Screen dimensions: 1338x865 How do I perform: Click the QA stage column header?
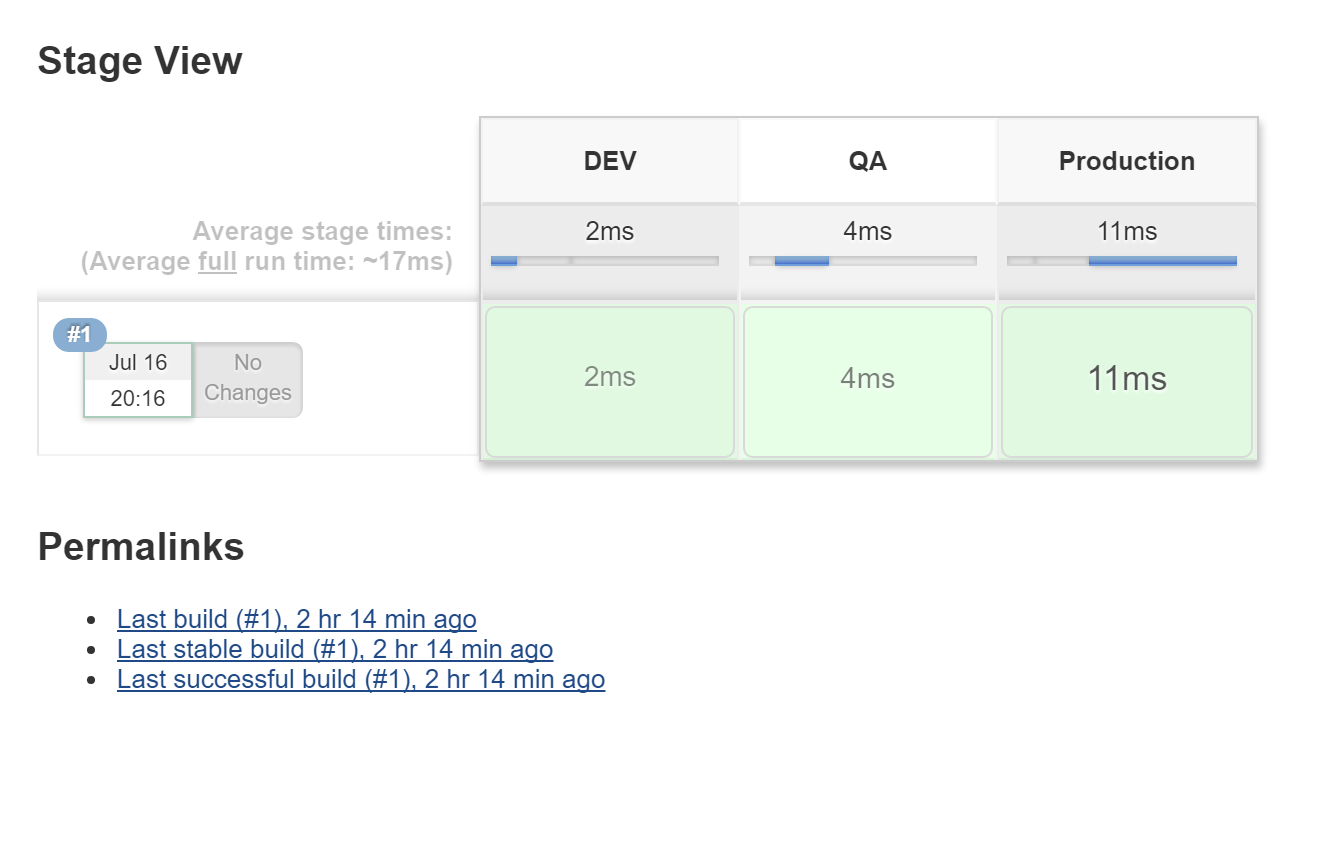click(x=867, y=161)
